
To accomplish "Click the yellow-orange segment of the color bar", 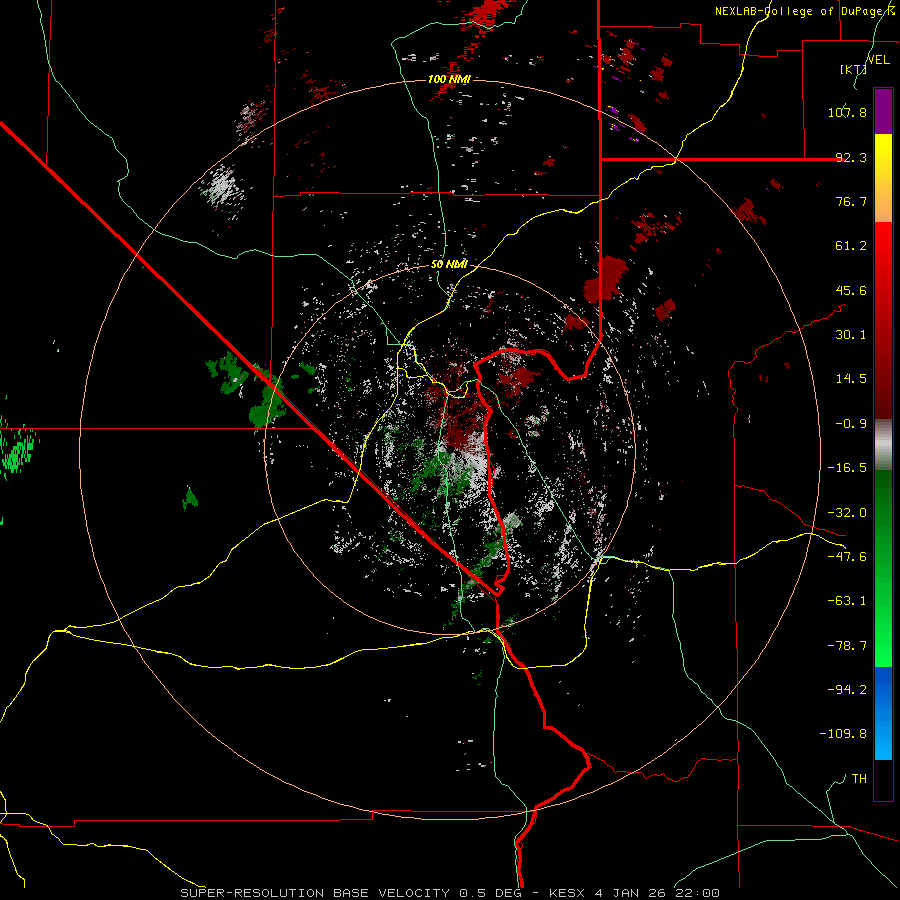I will click(883, 178).
